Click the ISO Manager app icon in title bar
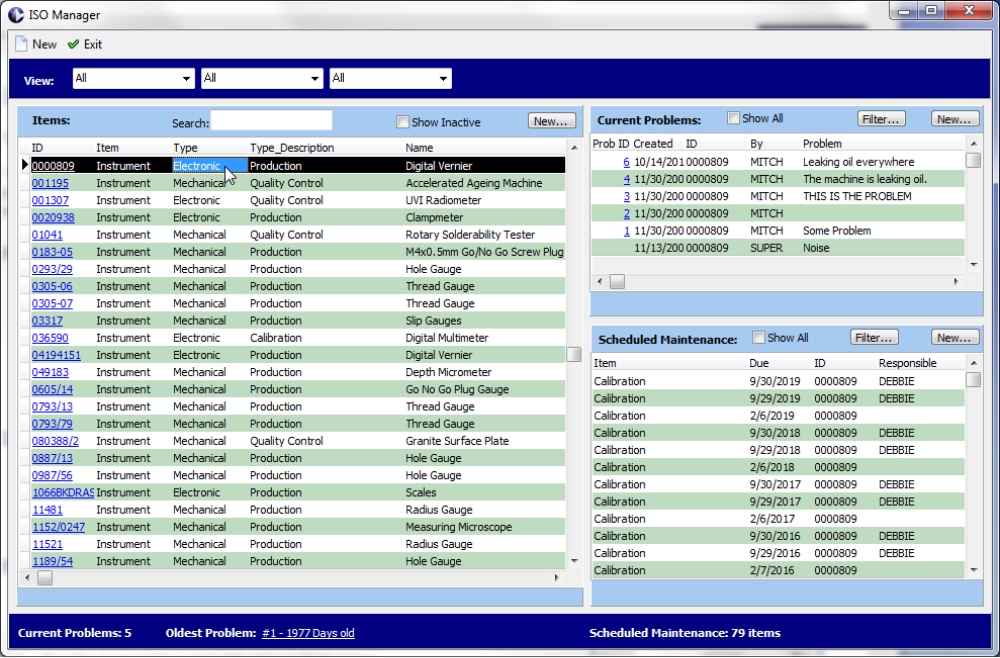This screenshot has width=1000, height=658. (x=16, y=14)
